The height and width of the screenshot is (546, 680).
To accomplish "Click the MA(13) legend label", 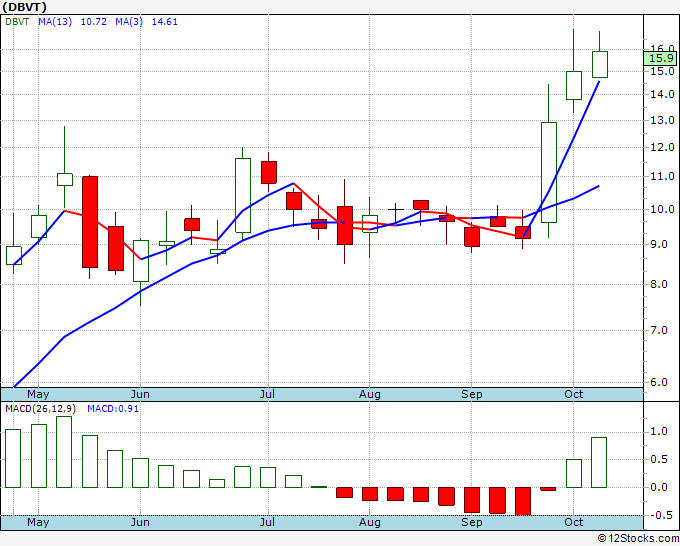I will click(55, 22).
